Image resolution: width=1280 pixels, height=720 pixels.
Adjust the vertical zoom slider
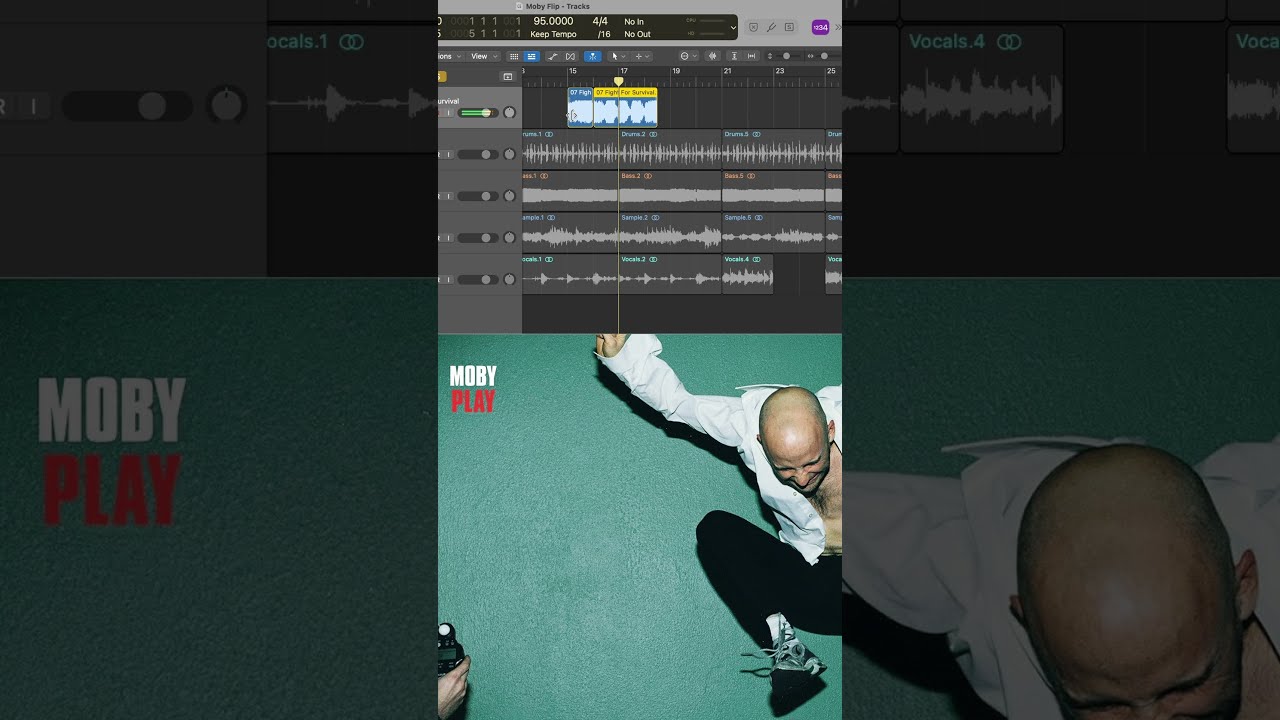point(786,56)
